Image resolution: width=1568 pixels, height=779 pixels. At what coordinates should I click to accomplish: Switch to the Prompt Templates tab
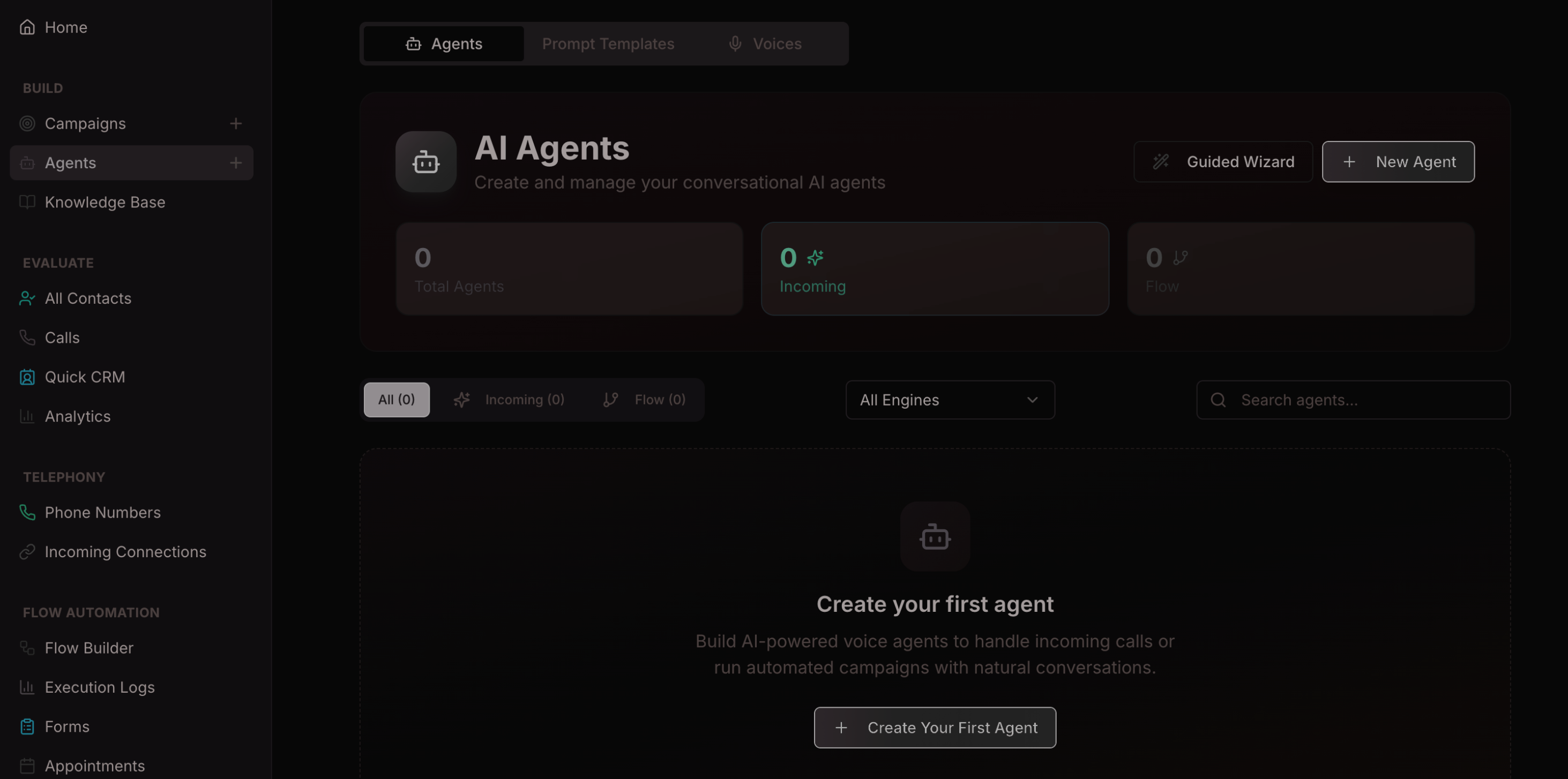pyautogui.click(x=608, y=44)
